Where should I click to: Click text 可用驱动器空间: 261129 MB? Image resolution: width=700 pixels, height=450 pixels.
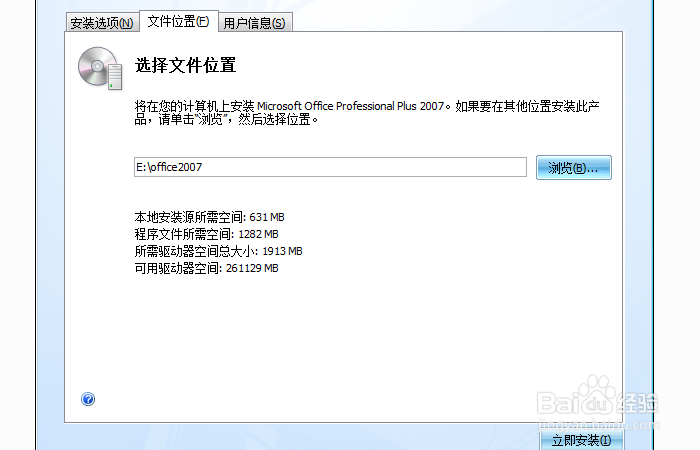pyautogui.click(x=206, y=268)
